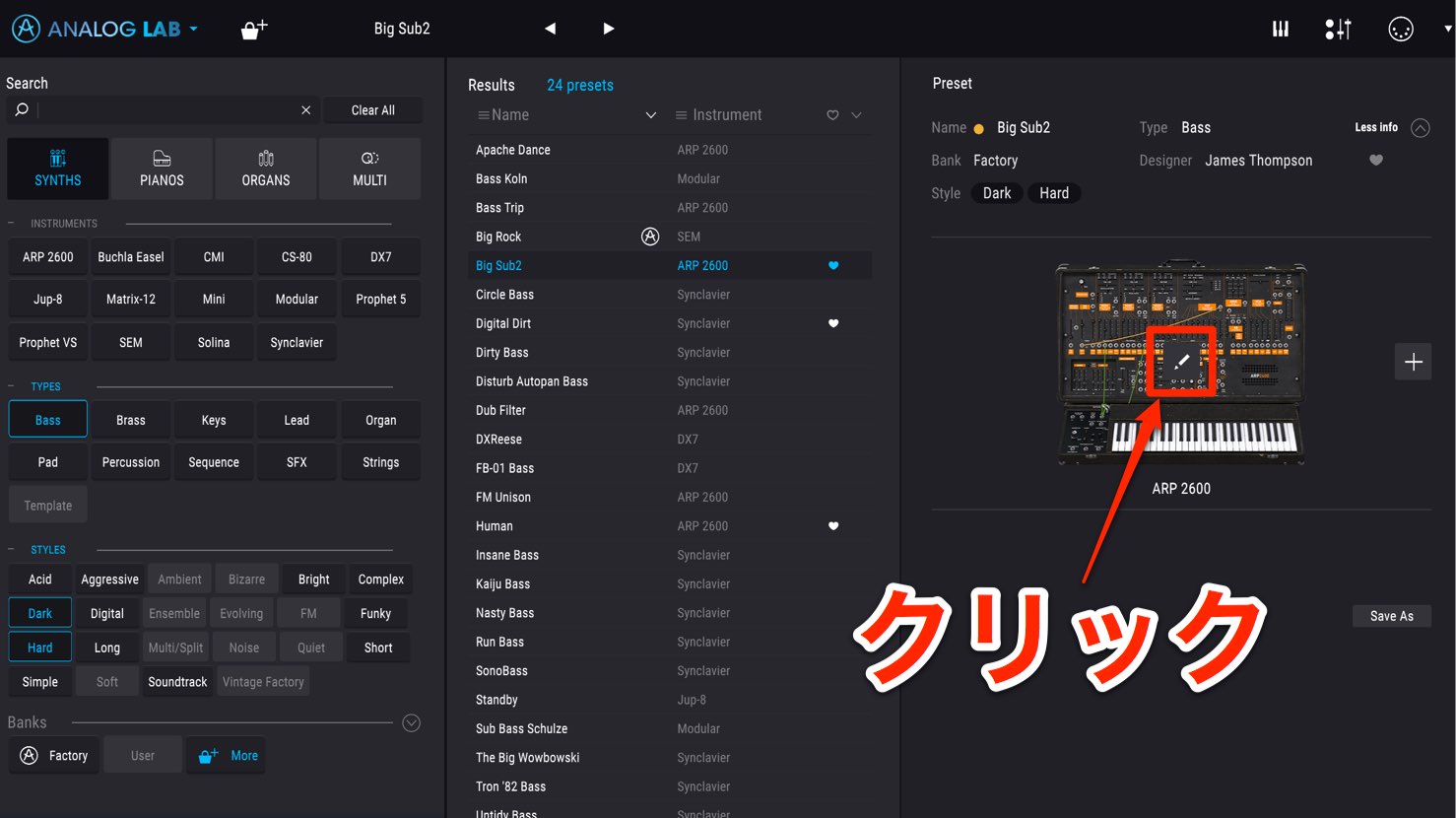The image size is (1456, 818).
Task: Collapse the STYLES section
Action: click(x=11, y=550)
